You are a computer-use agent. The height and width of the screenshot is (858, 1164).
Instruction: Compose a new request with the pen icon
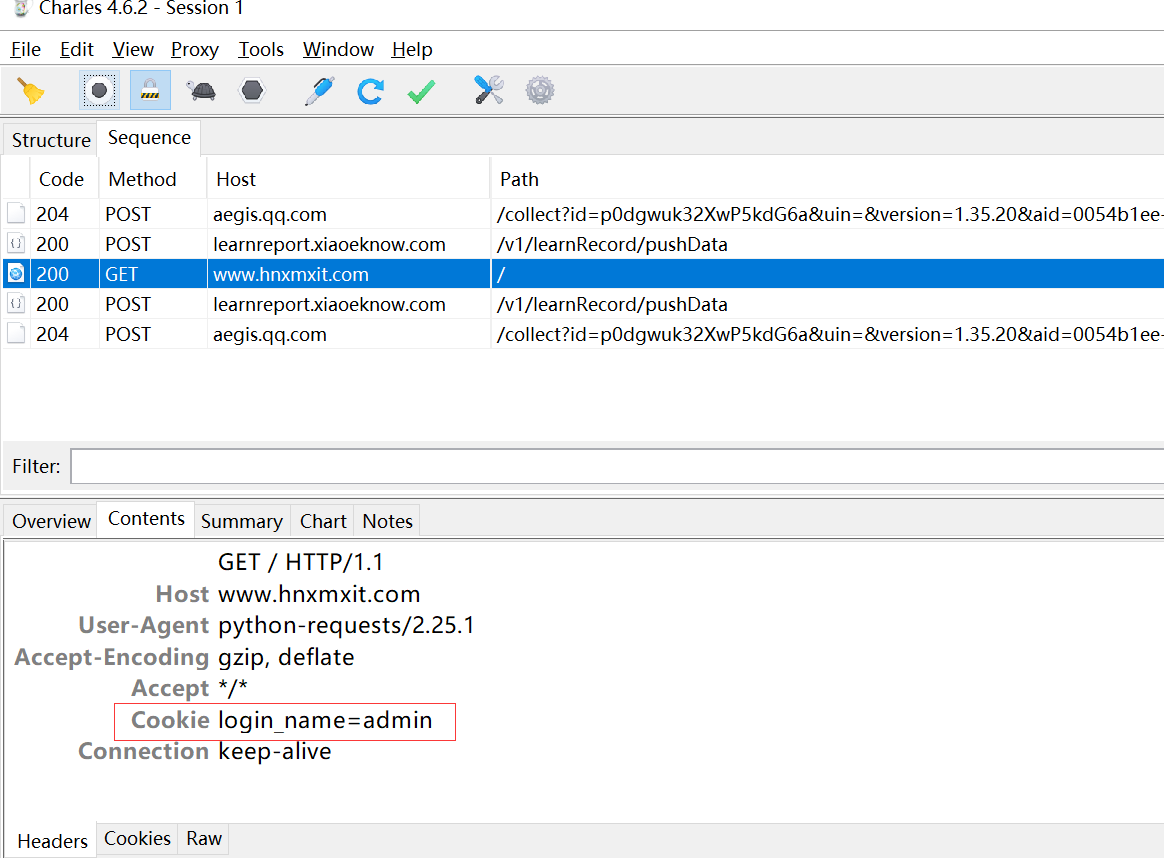(x=320, y=90)
